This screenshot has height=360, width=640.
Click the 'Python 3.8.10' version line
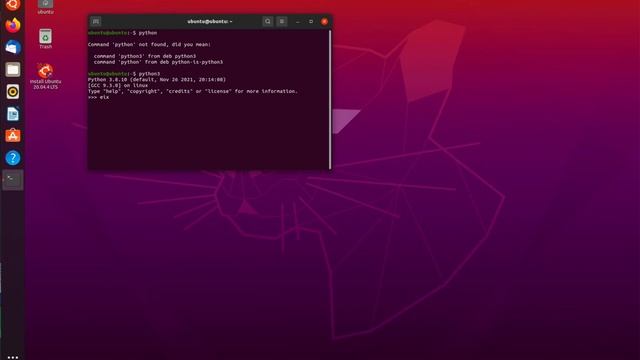point(157,80)
